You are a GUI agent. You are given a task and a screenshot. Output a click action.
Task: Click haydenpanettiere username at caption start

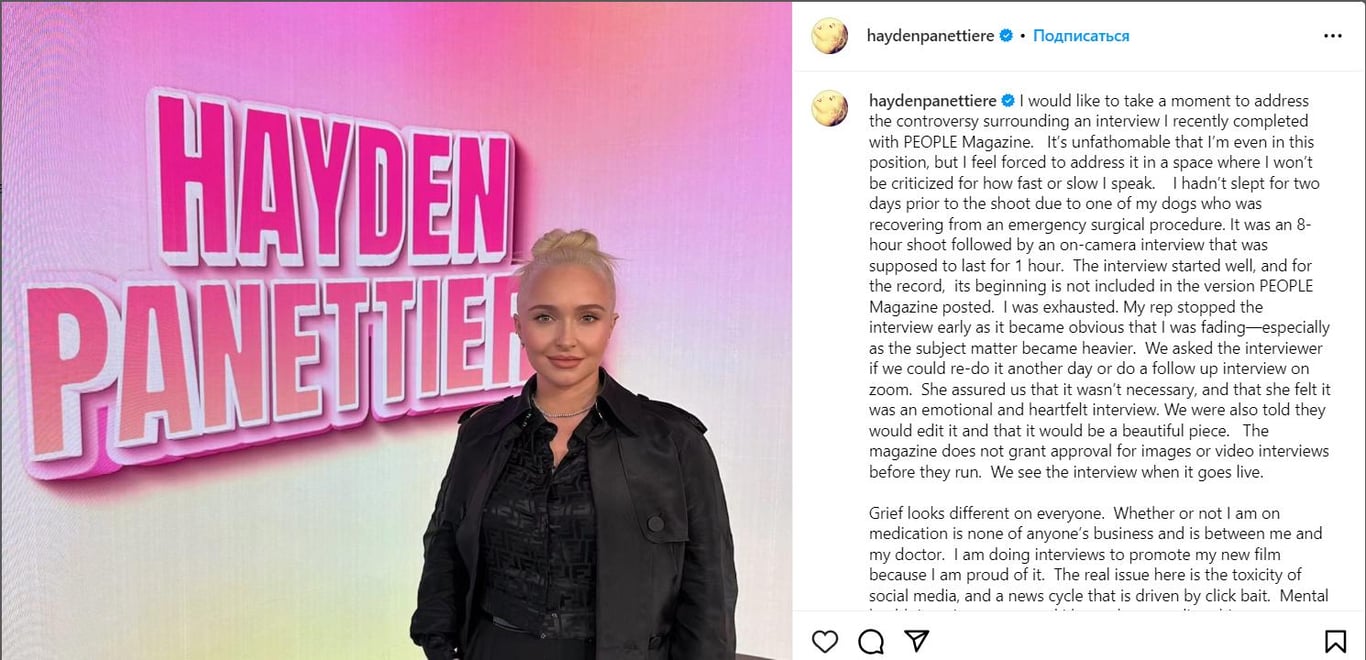pos(933,101)
